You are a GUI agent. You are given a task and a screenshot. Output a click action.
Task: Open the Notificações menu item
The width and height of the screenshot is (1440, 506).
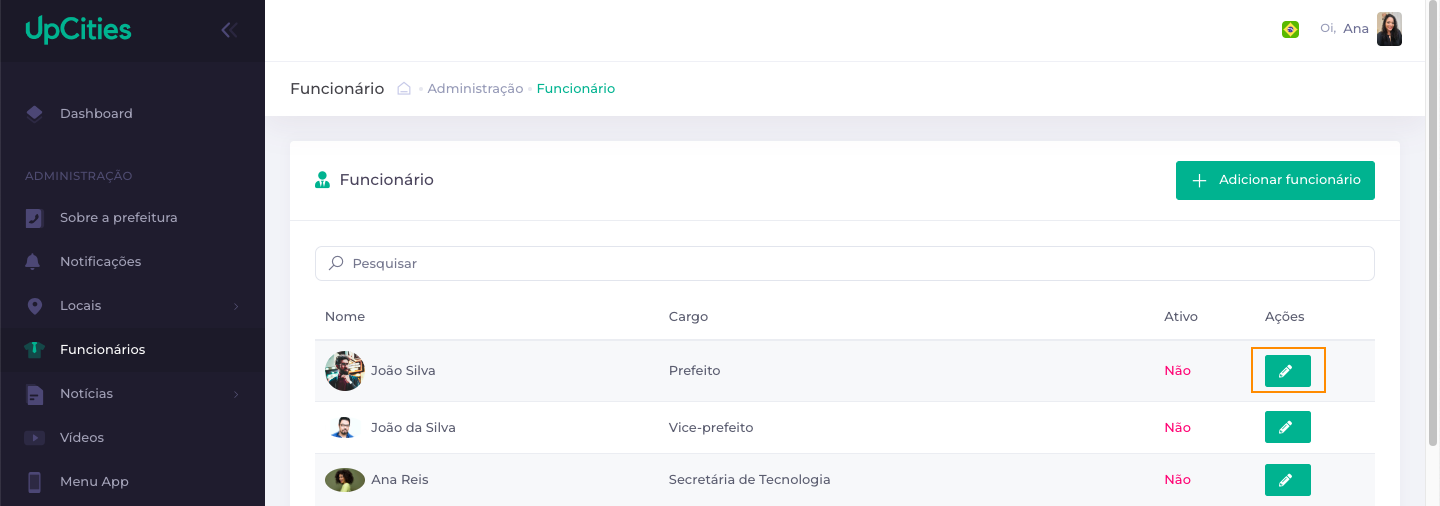point(132,262)
